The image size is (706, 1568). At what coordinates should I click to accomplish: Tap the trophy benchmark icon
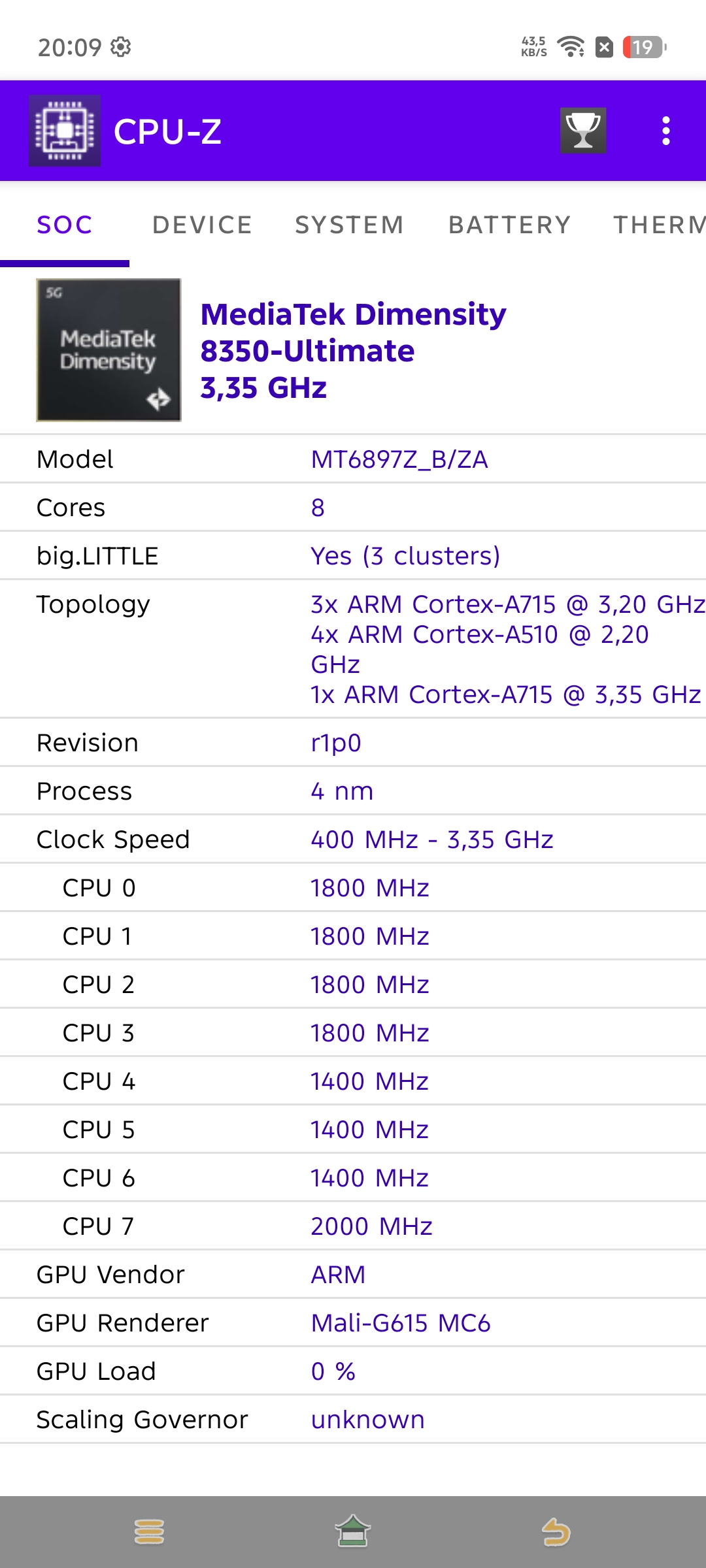[582, 131]
